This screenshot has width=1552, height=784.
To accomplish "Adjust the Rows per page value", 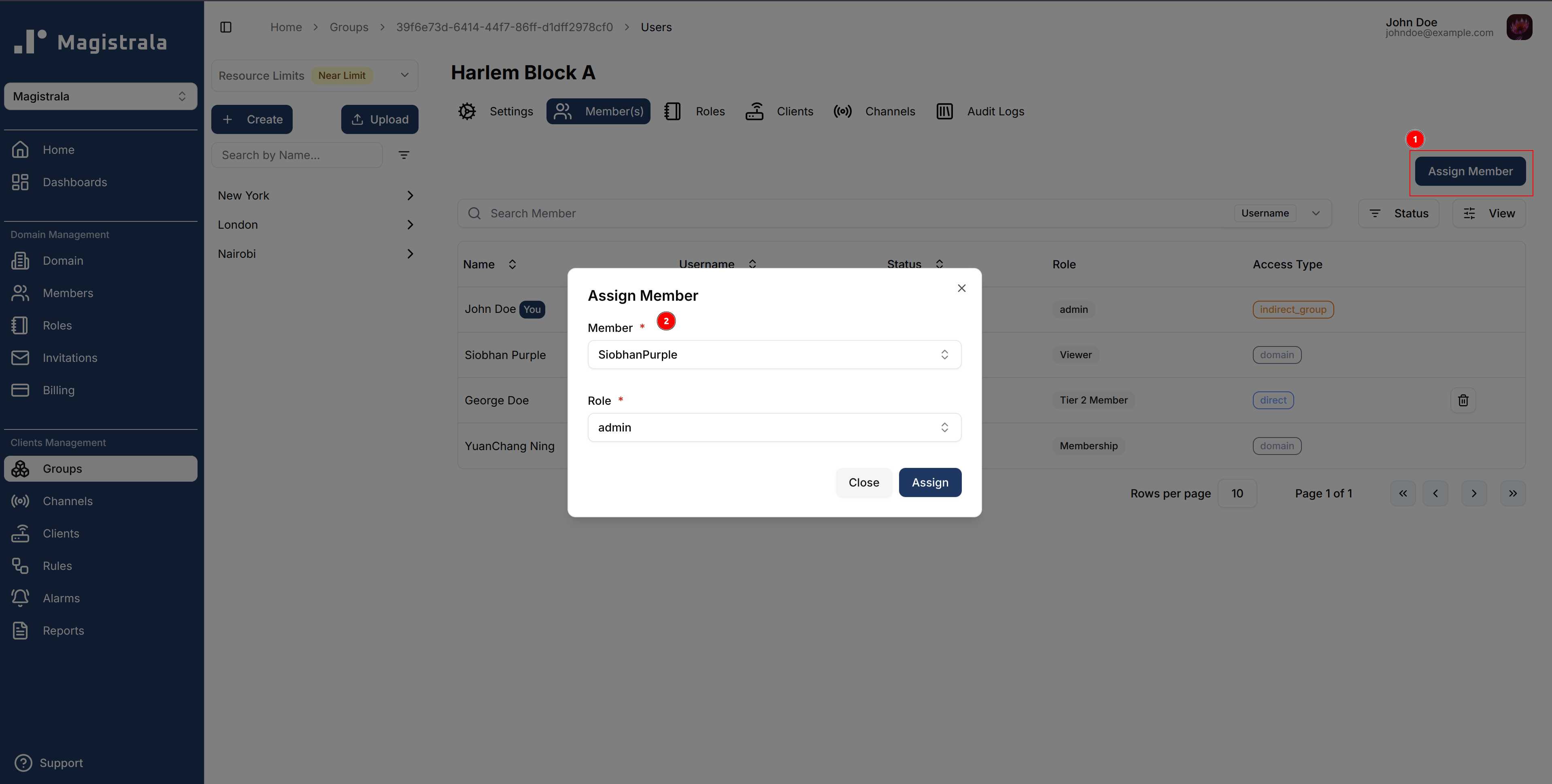I will click(x=1237, y=493).
